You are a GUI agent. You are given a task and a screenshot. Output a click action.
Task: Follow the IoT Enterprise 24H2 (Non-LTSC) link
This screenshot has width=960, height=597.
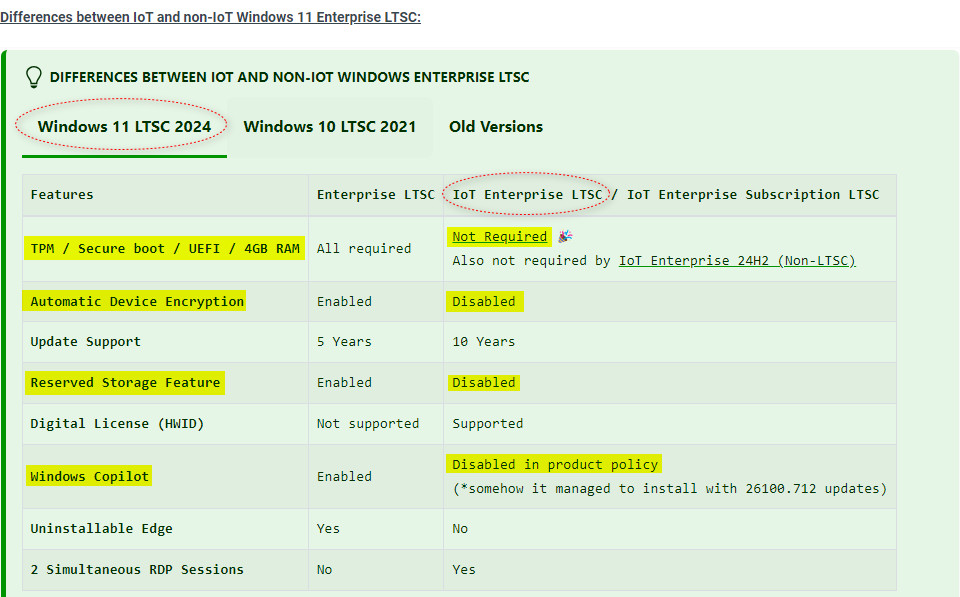click(737, 260)
